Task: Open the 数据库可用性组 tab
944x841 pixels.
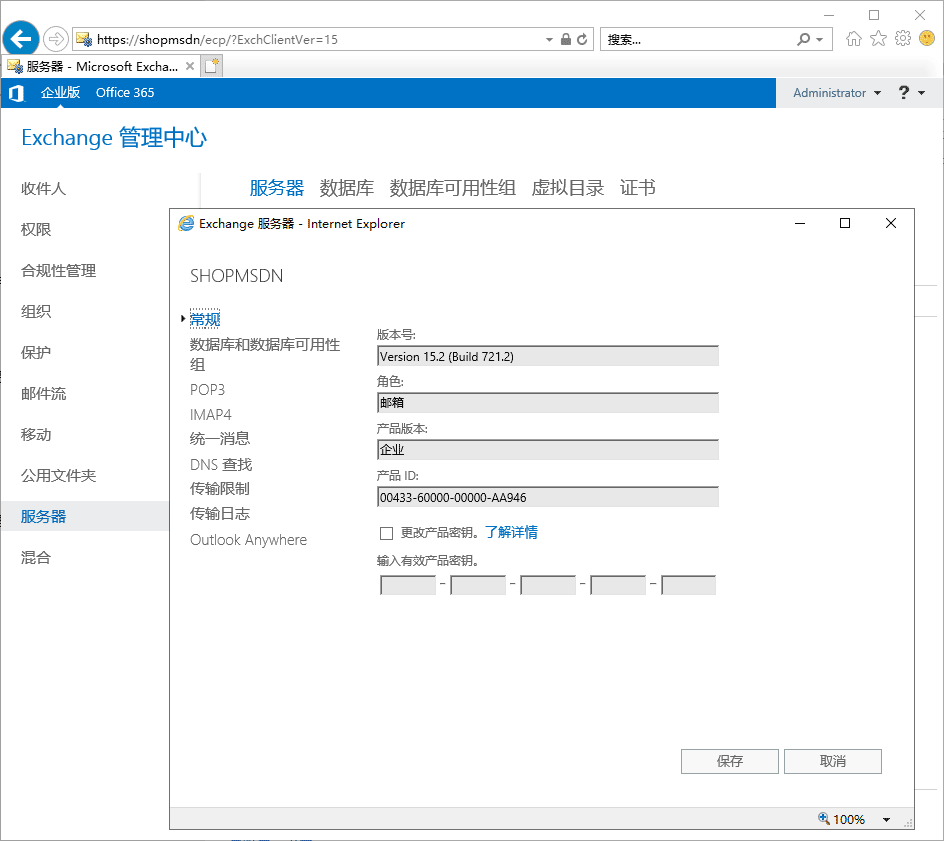Action: click(452, 188)
